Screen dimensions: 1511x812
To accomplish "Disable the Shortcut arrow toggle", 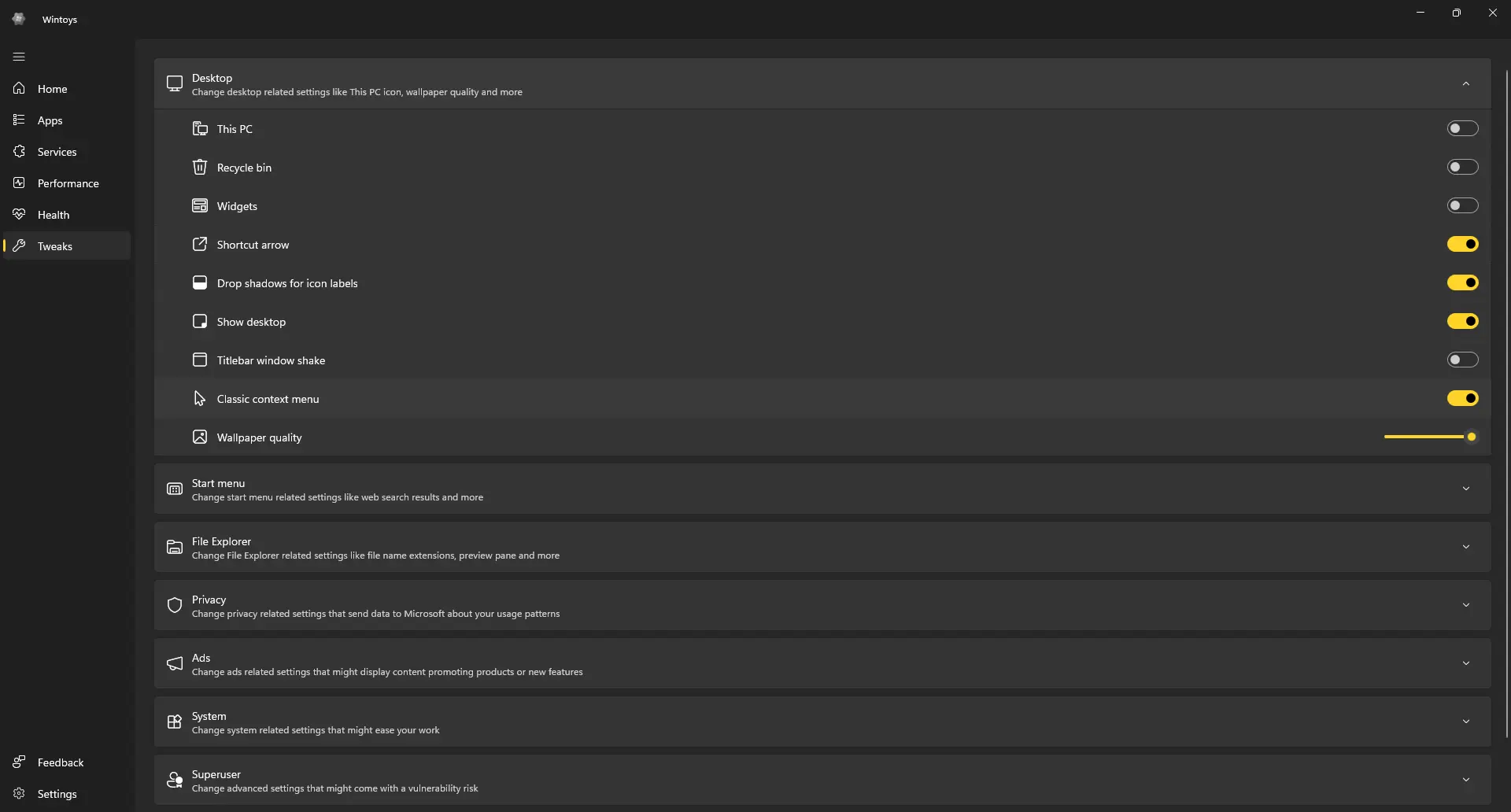I will point(1462,244).
